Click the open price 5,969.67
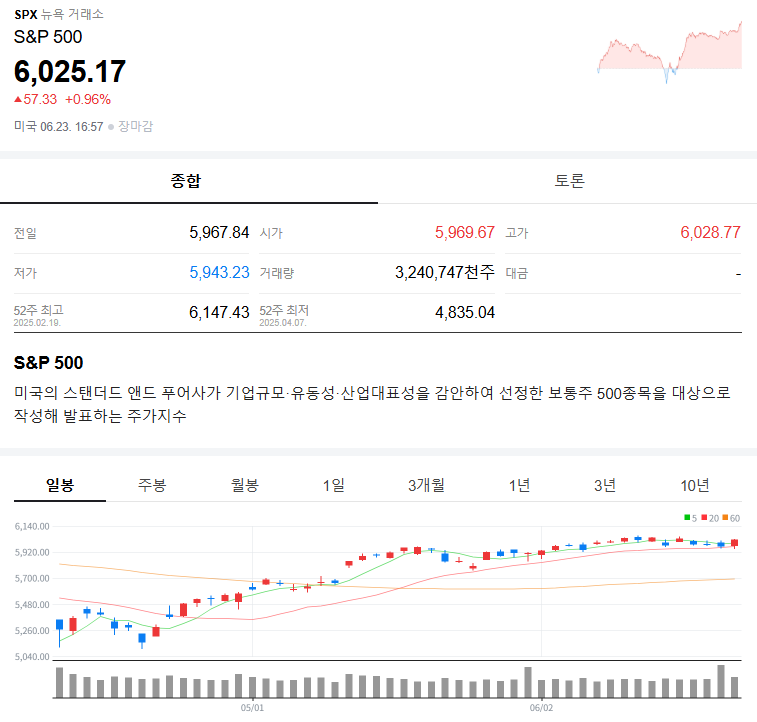Image resolution: width=757 pixels, height=722 pixels. pyautogui.click(x=465, y=233)
